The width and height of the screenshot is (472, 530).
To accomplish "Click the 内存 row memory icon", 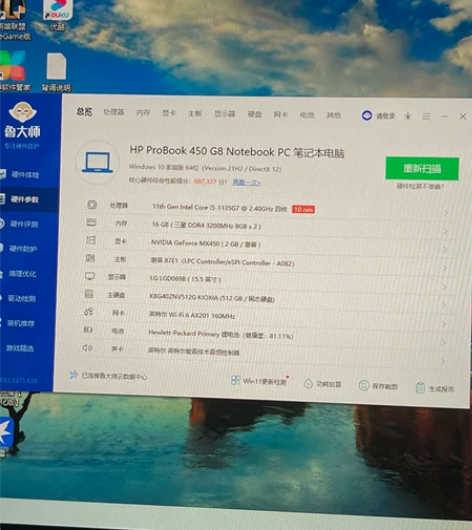I will [x=91, y=222].
